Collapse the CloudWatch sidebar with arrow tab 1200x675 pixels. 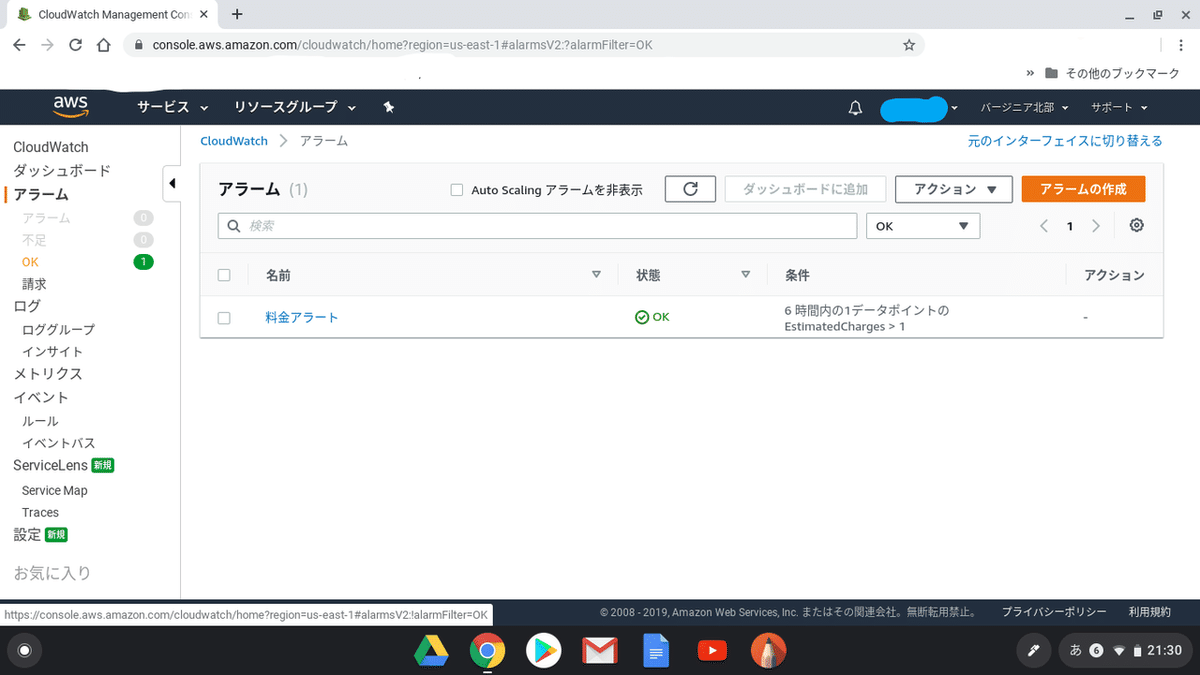171,183
